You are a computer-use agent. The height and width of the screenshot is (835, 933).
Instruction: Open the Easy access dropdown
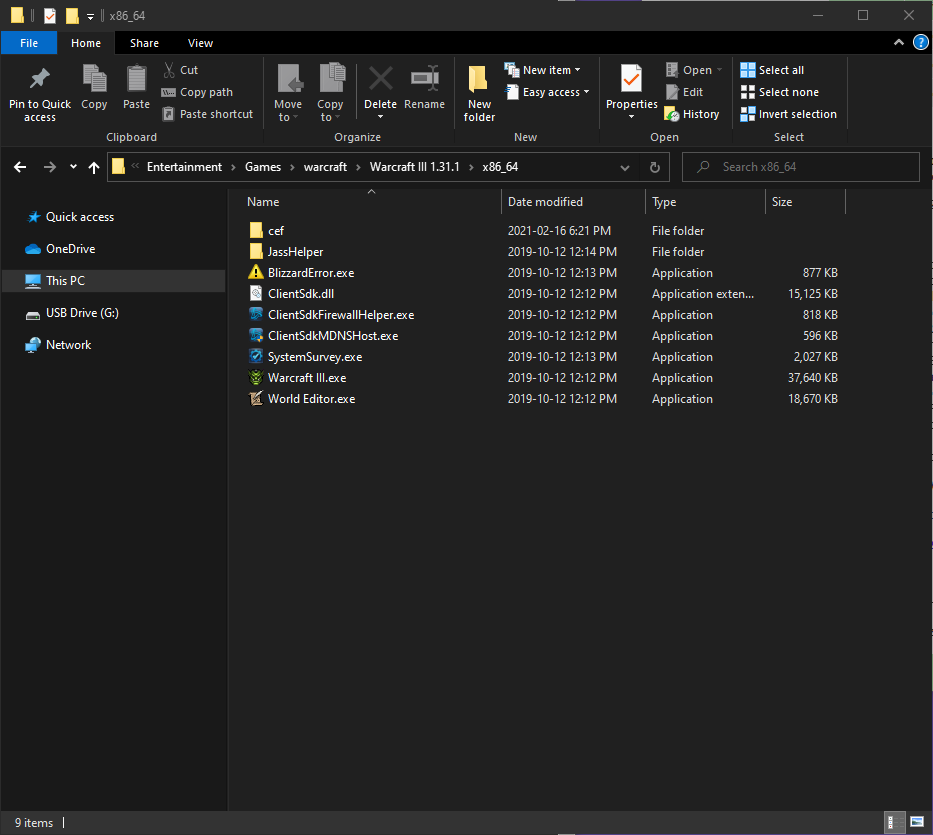[x=547, y=92]
